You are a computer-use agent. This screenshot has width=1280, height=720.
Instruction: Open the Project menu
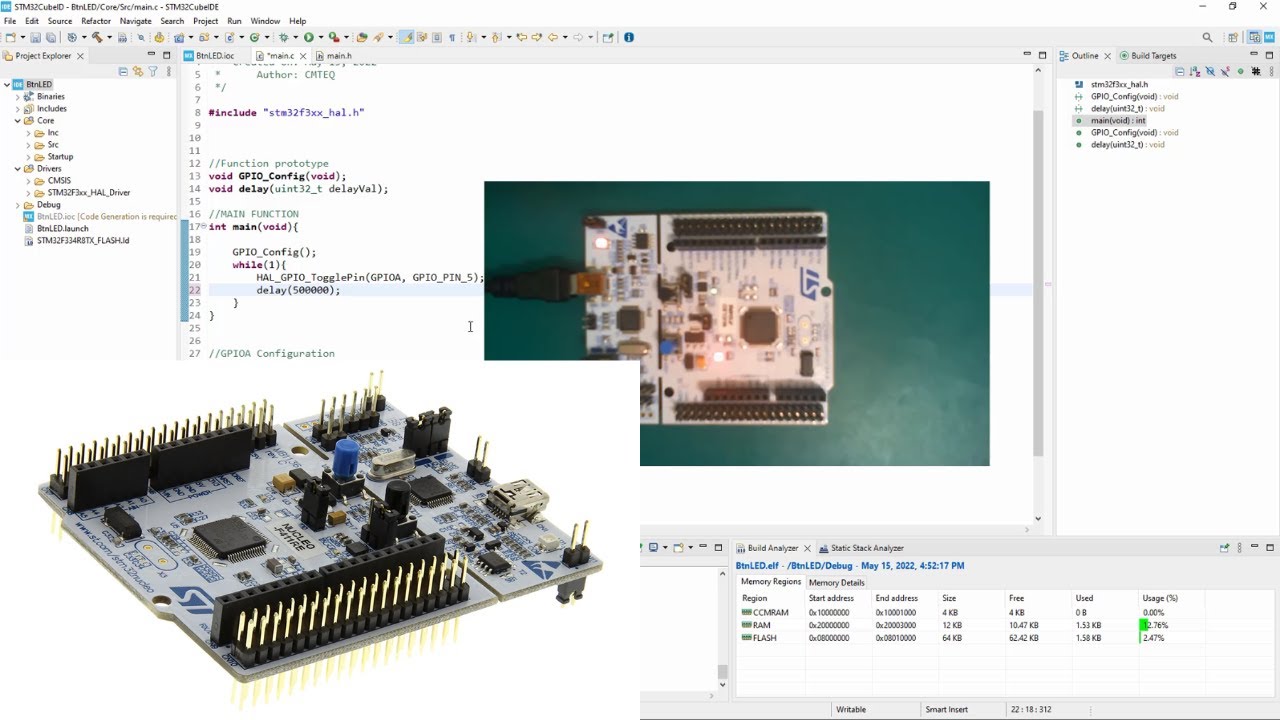pyautogui.click(x=205, y=21)
